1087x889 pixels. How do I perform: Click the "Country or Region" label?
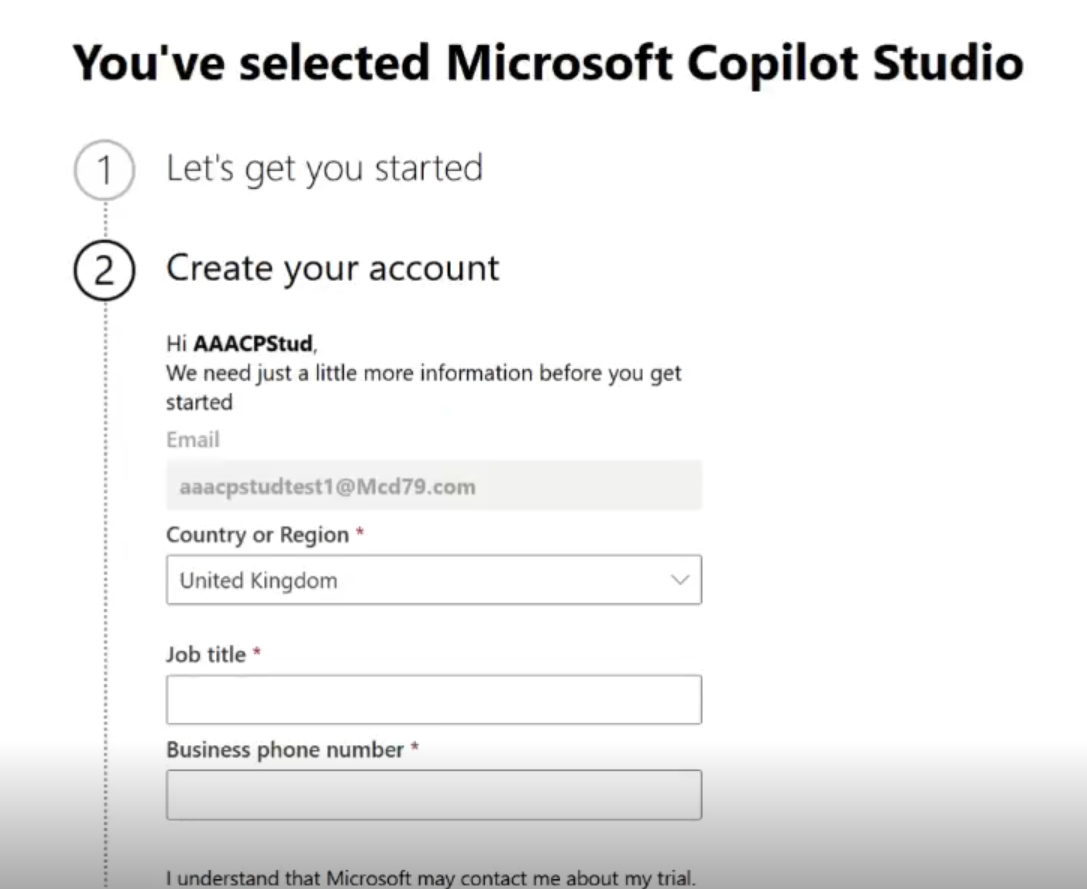[x=257, y=535]
